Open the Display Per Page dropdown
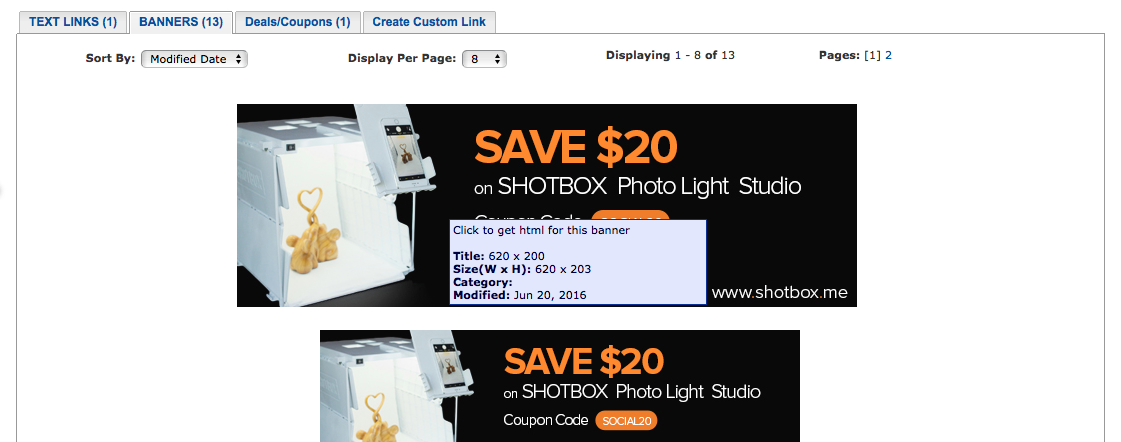 pyautogui.click(x=484, y=59)
